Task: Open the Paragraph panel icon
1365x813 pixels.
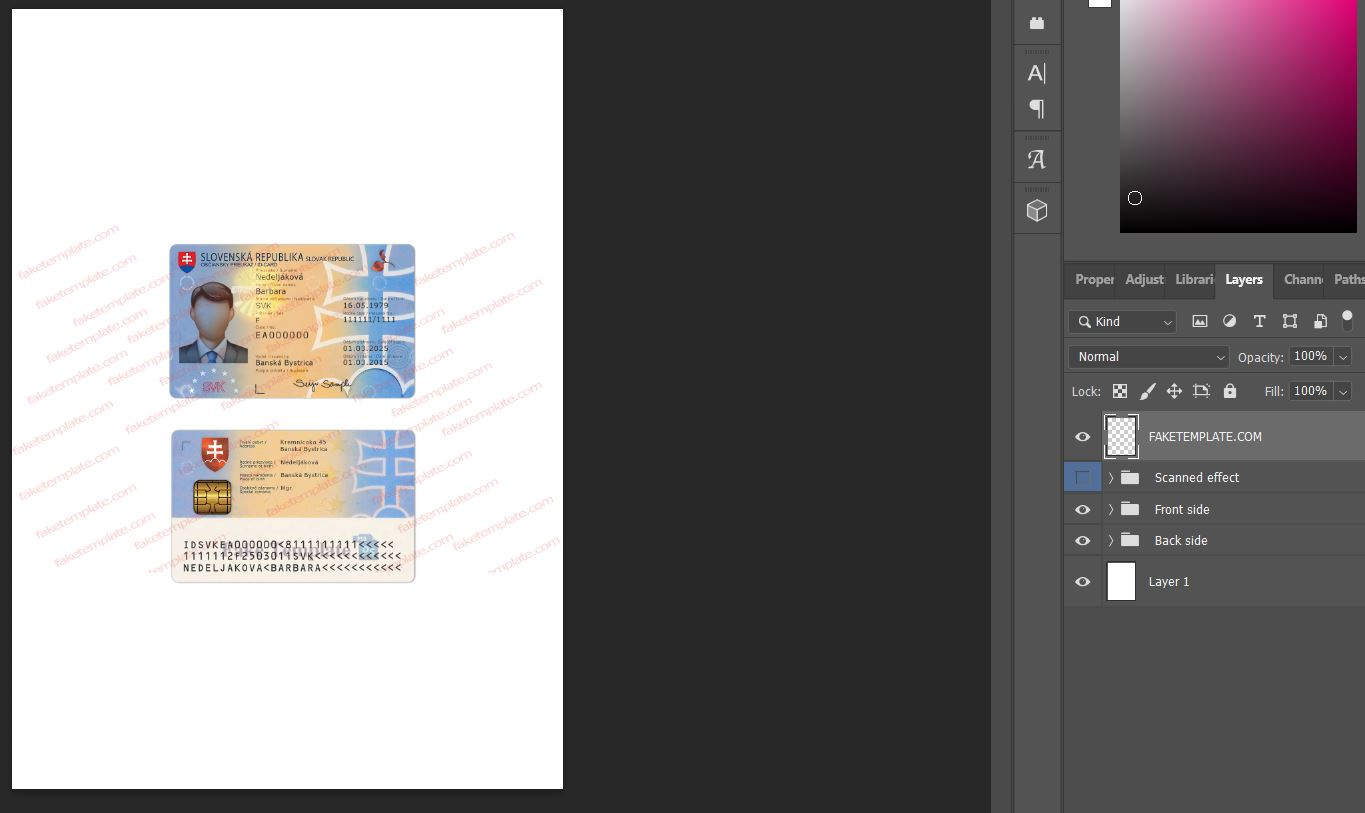Action: [1037, 108]
